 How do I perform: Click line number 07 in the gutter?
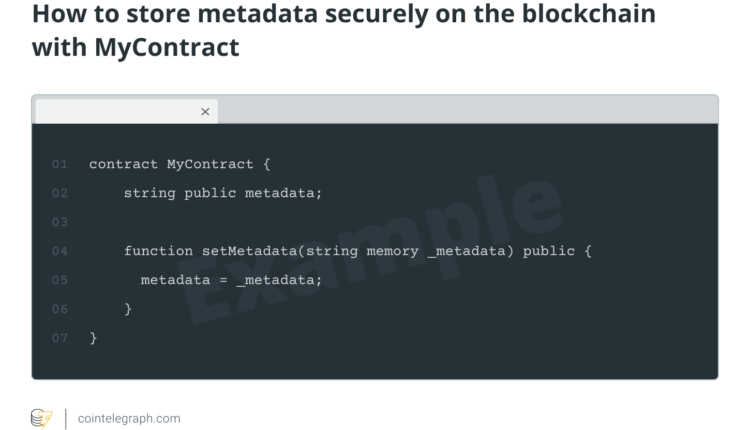click(x=60, y=338)
